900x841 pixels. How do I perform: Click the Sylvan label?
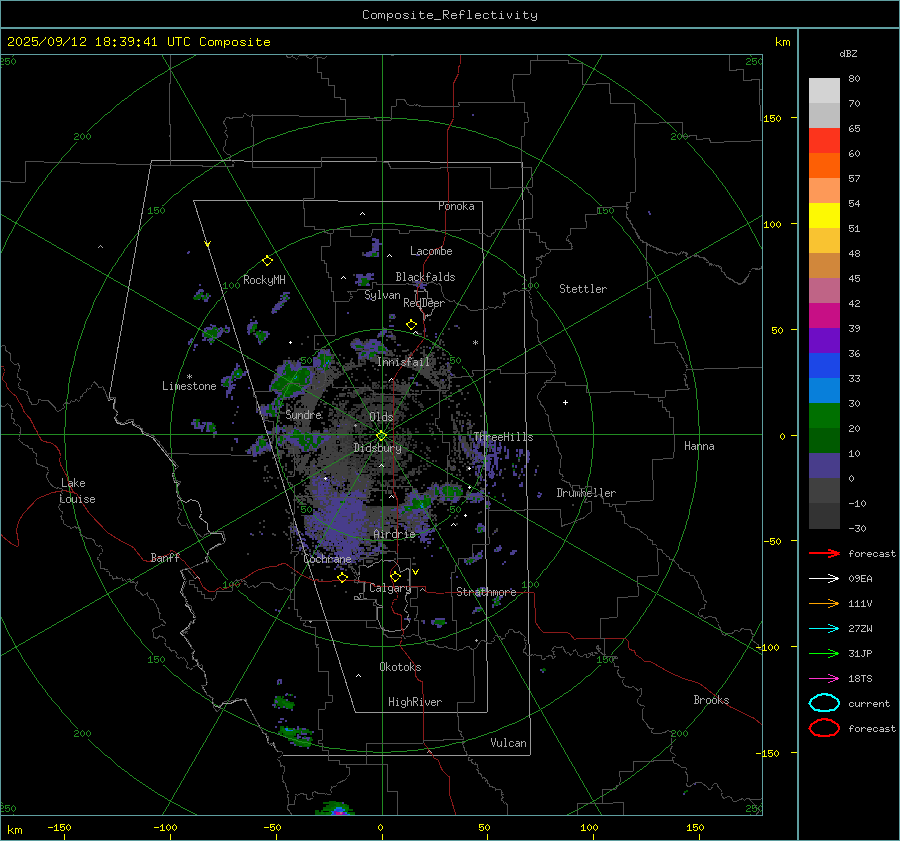click(382, 295)
